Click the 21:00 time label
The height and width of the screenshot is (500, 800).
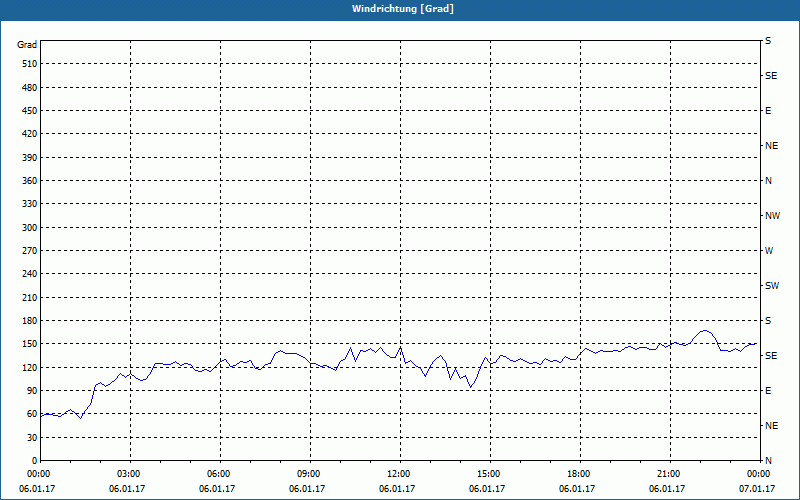tap(670, 474)
